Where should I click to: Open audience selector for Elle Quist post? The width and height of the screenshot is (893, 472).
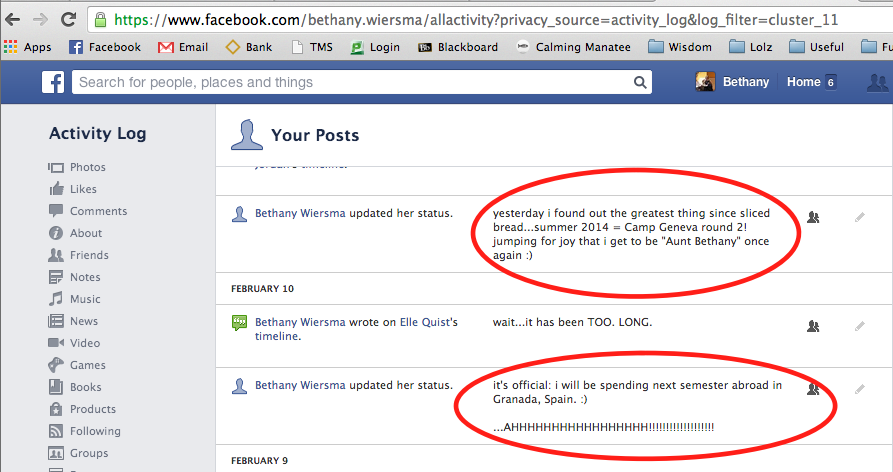tap(813, 325)
